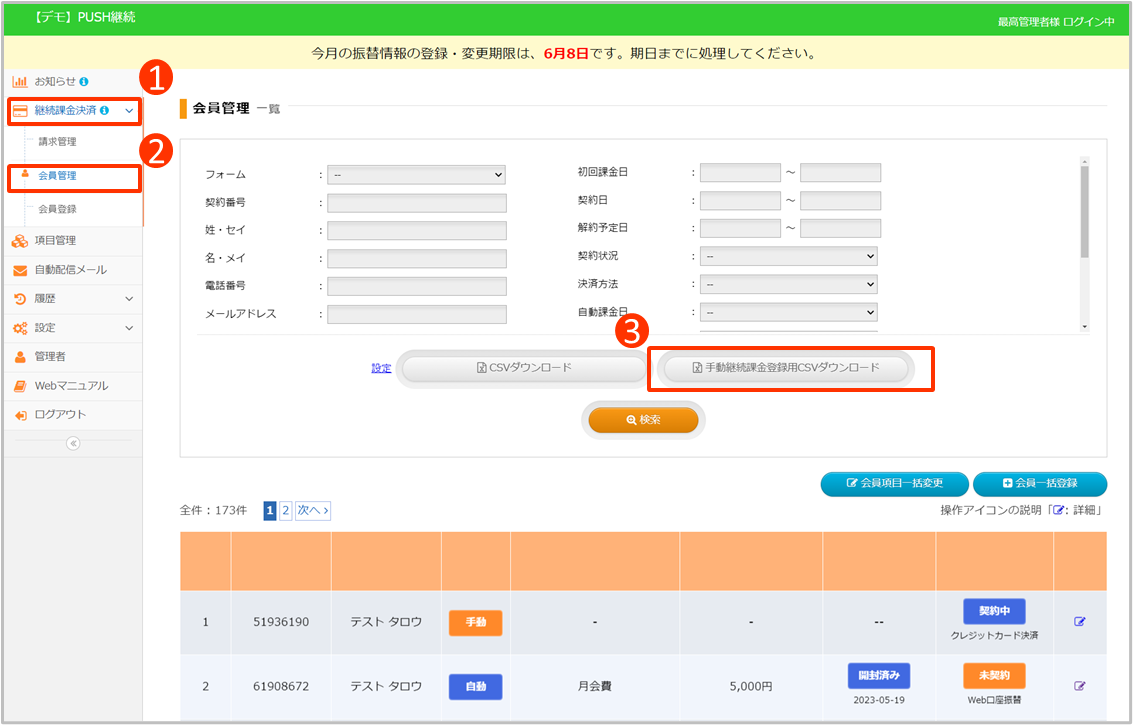Open the フォーム dropdown
The height and width of the screenshot is (725, 1133).
click(416, 175)
